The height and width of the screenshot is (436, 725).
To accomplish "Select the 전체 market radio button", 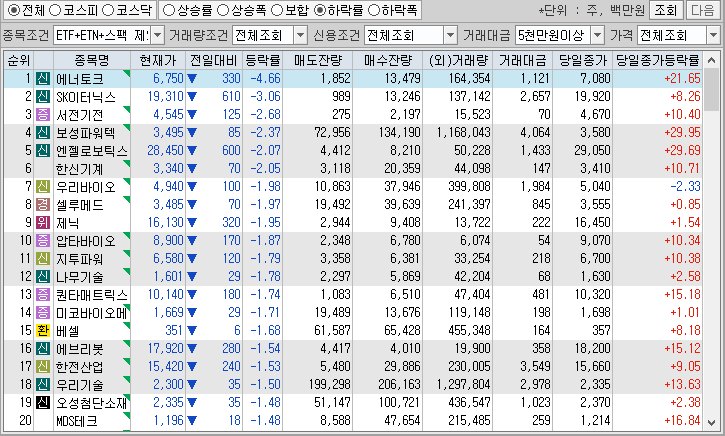I will [x=14, y=10].
